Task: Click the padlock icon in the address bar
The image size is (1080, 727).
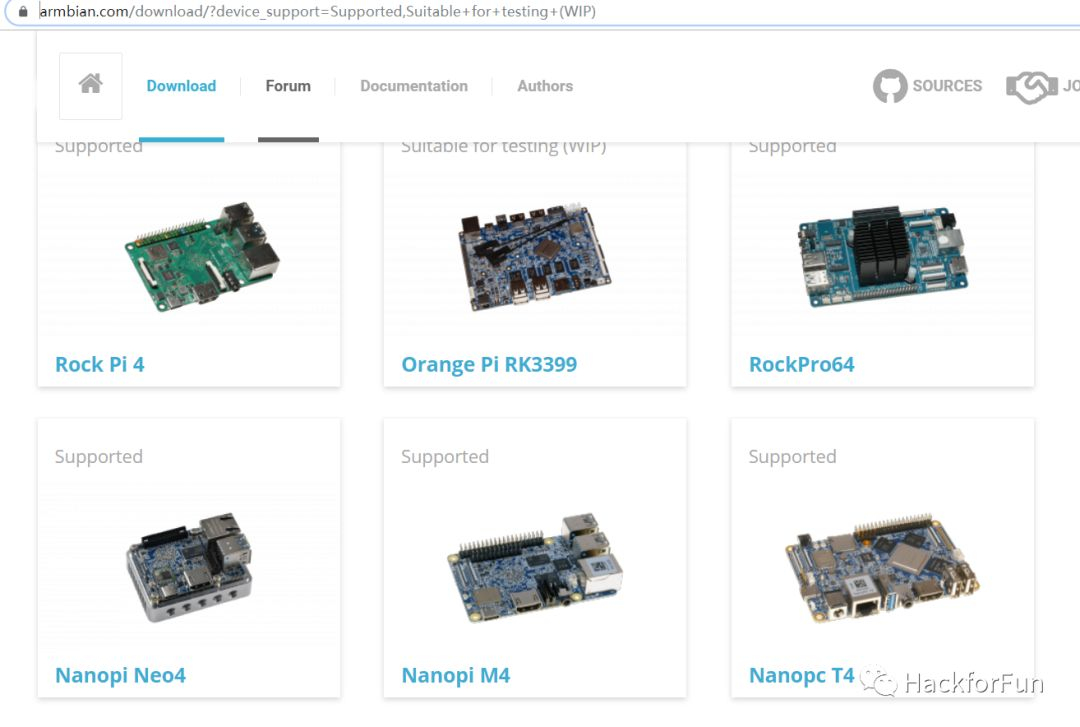Action: 23,11
